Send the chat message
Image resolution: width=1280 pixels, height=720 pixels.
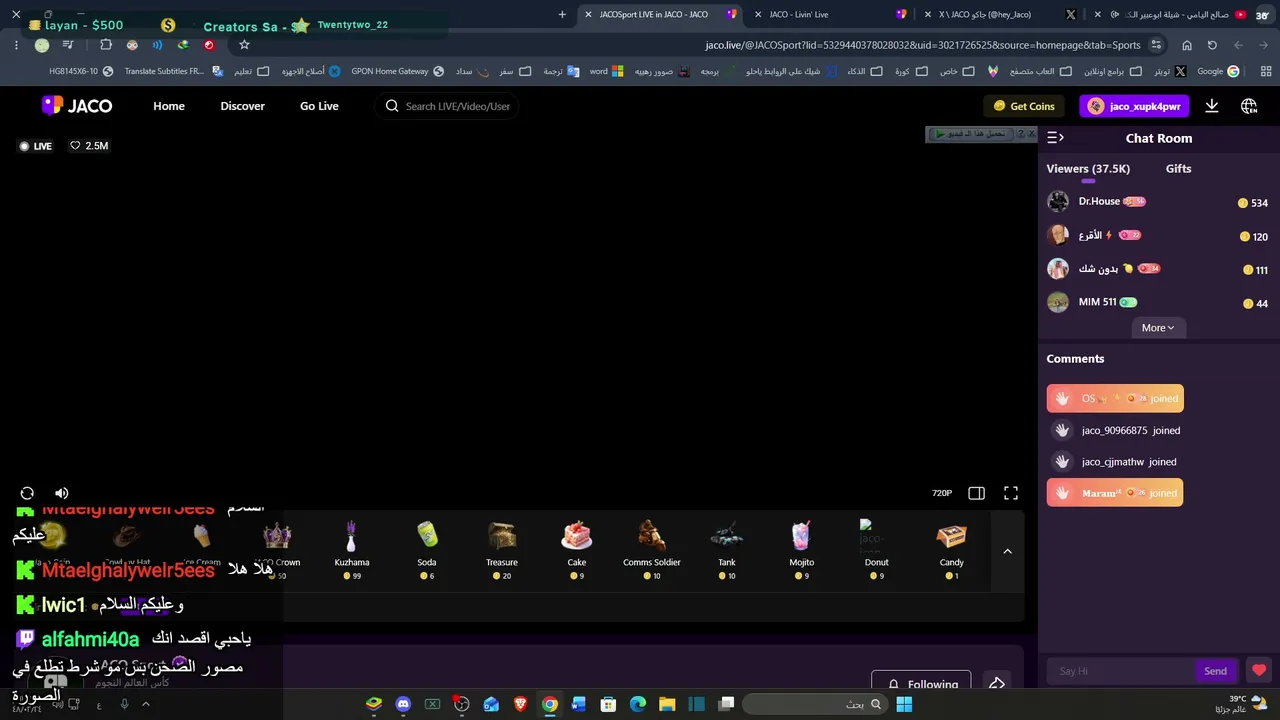(x=1215, y=671)
